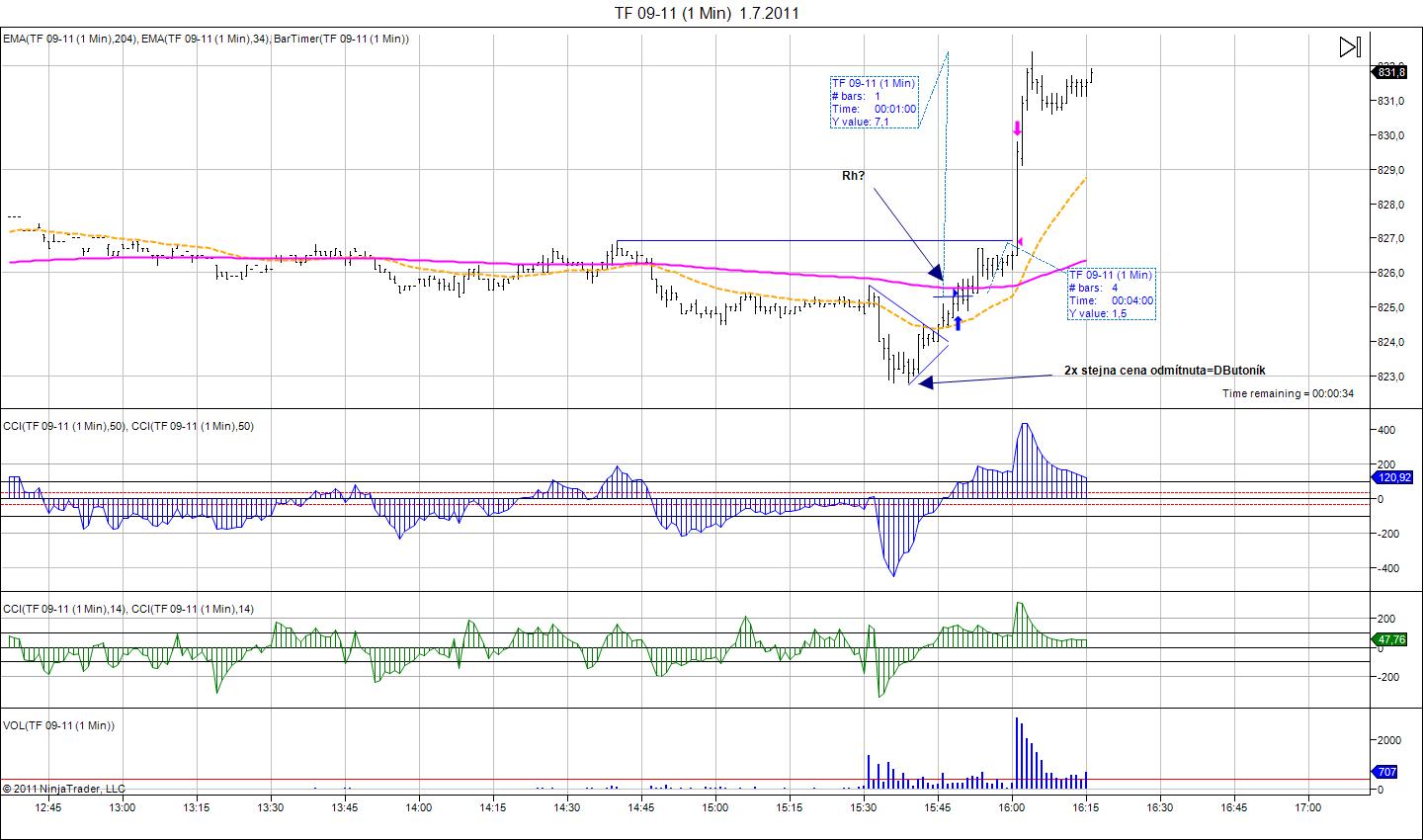This screenshot has height=840, width=1423.
Task: Click the 823,0 price axis label
Action: pos(1391,377)
